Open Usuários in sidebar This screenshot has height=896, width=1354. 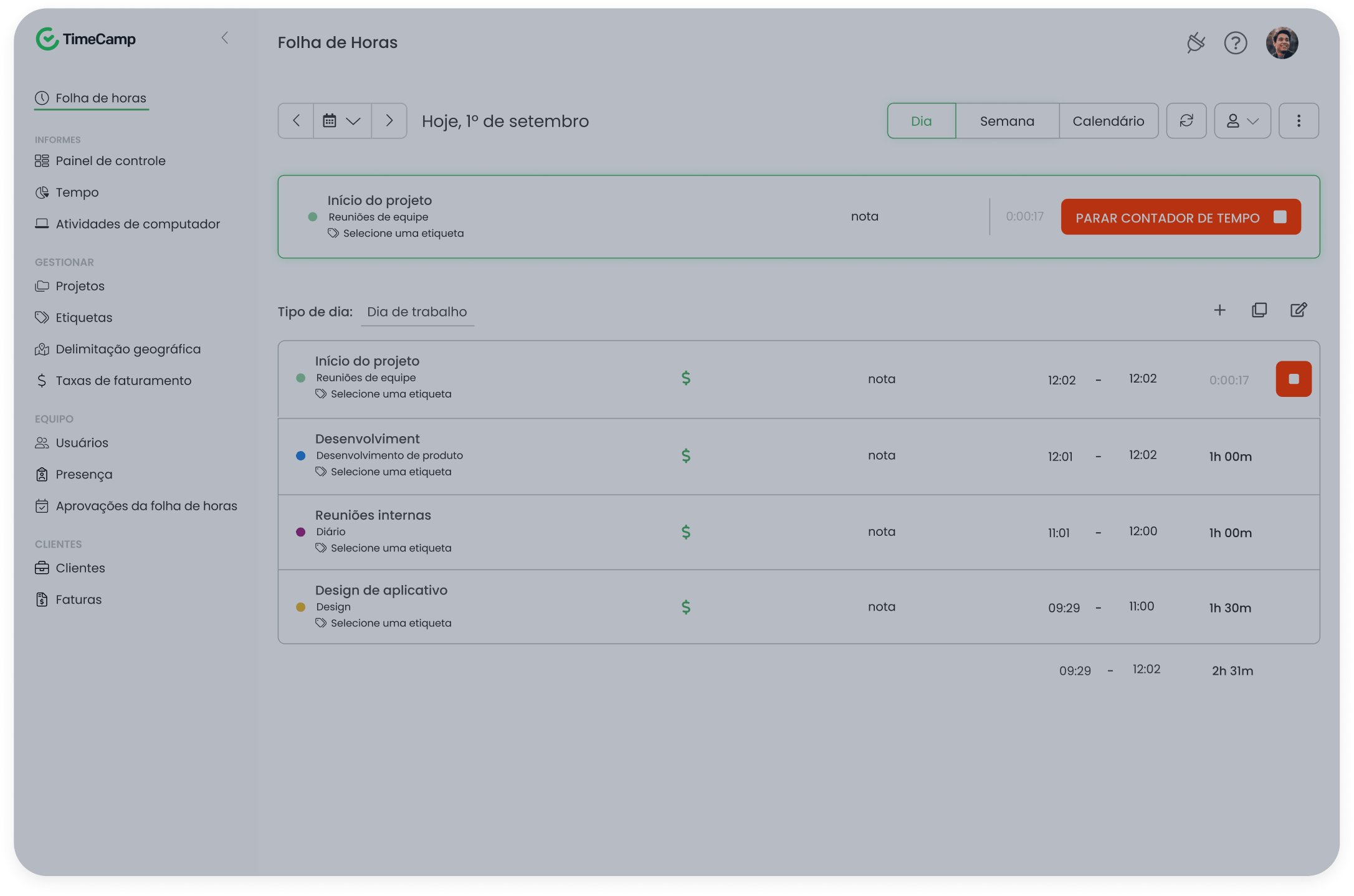72,443
